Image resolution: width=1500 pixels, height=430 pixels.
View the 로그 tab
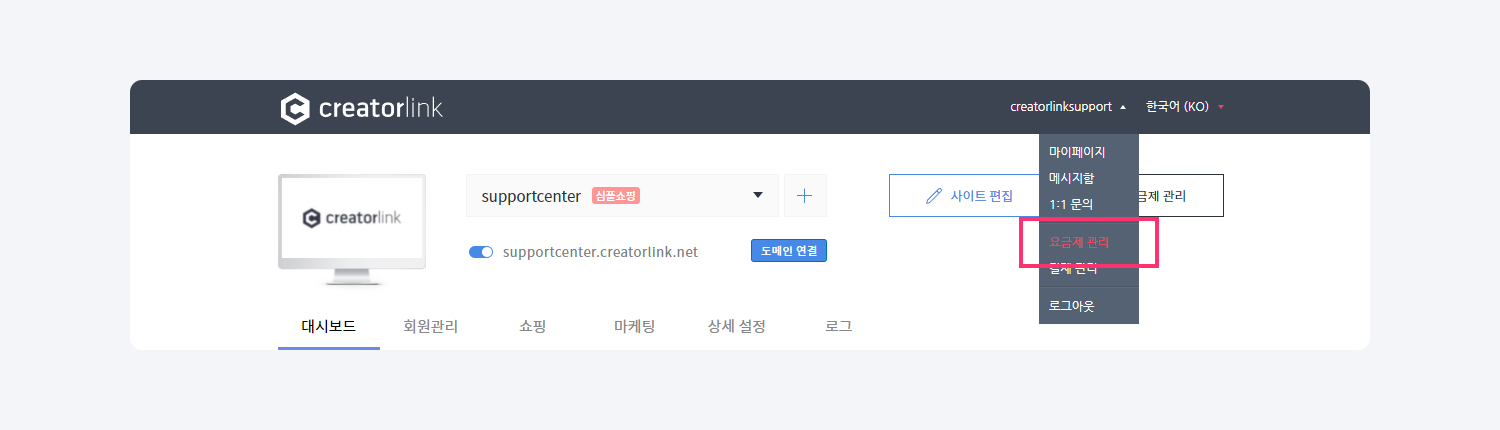point(838,326)
